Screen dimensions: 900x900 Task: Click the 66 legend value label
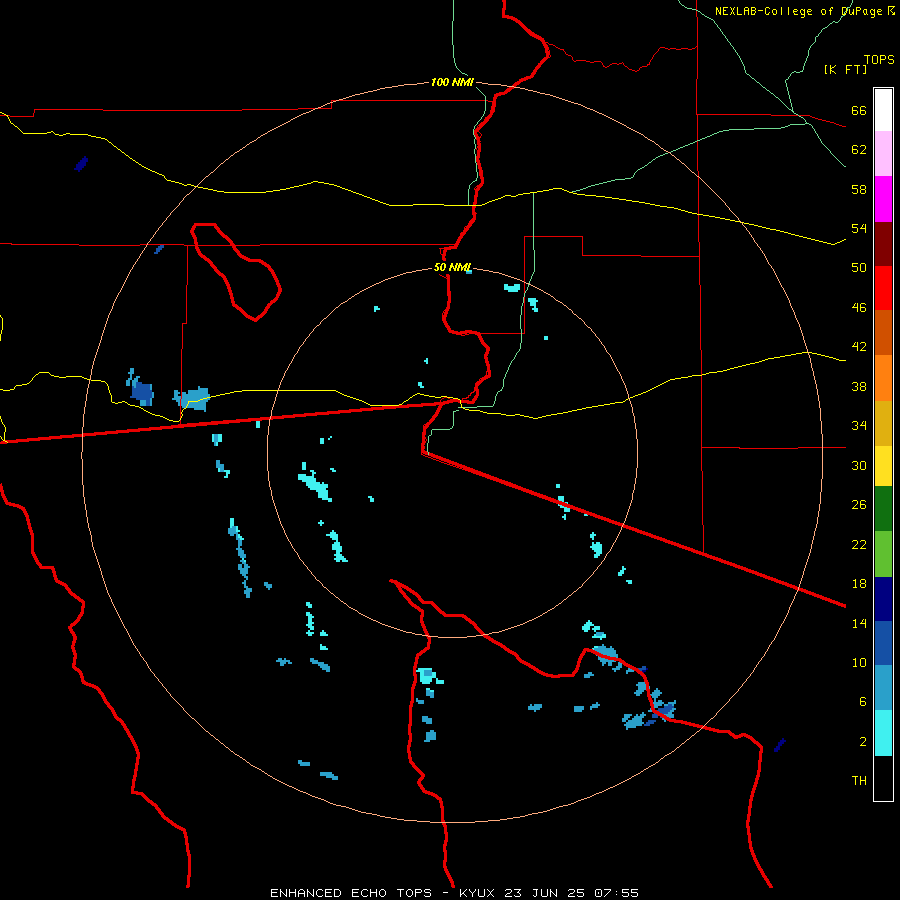859,110
